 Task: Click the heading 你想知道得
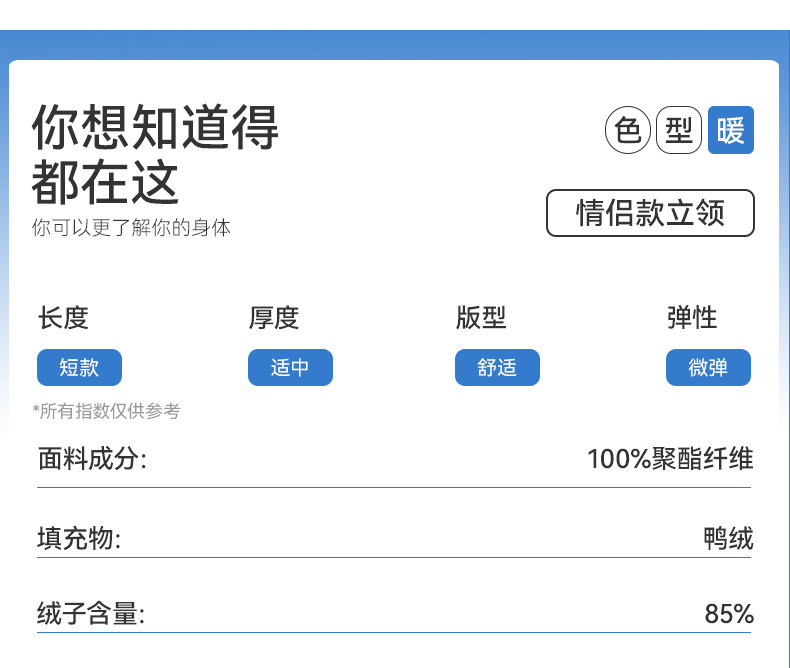pyautogui.click(x=155, y=127)
